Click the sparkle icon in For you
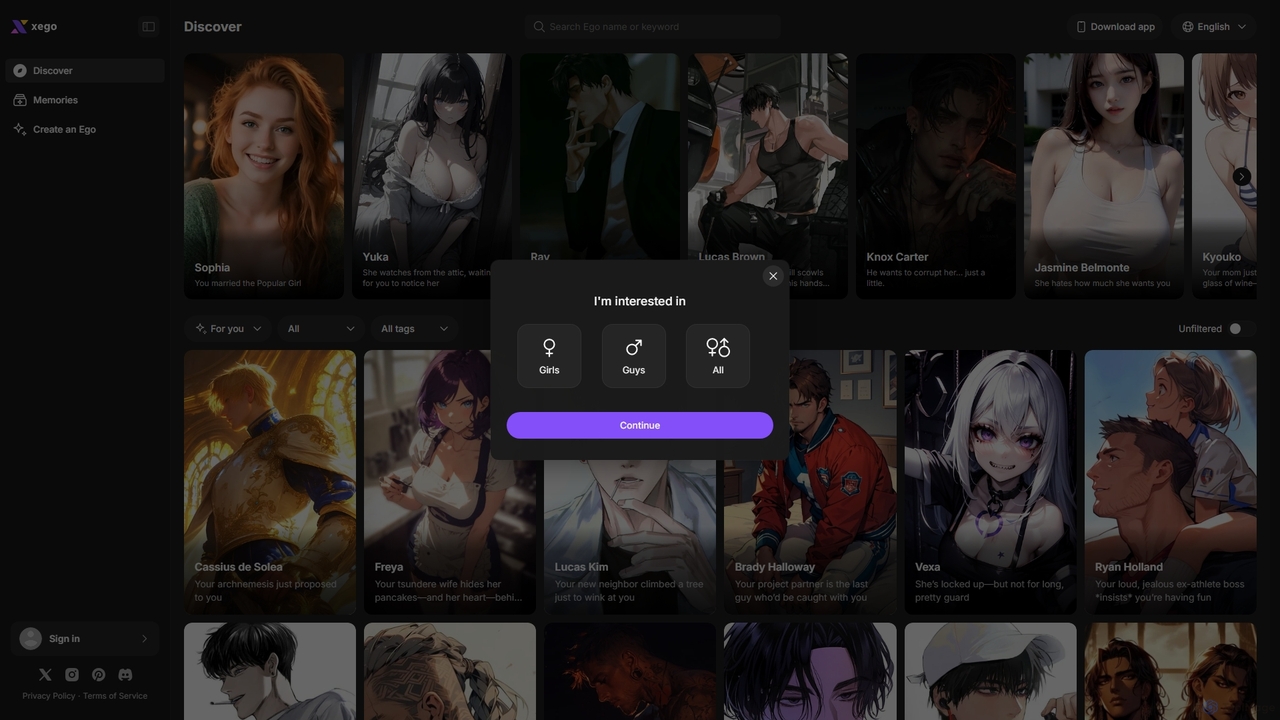 tap(201, 329)
